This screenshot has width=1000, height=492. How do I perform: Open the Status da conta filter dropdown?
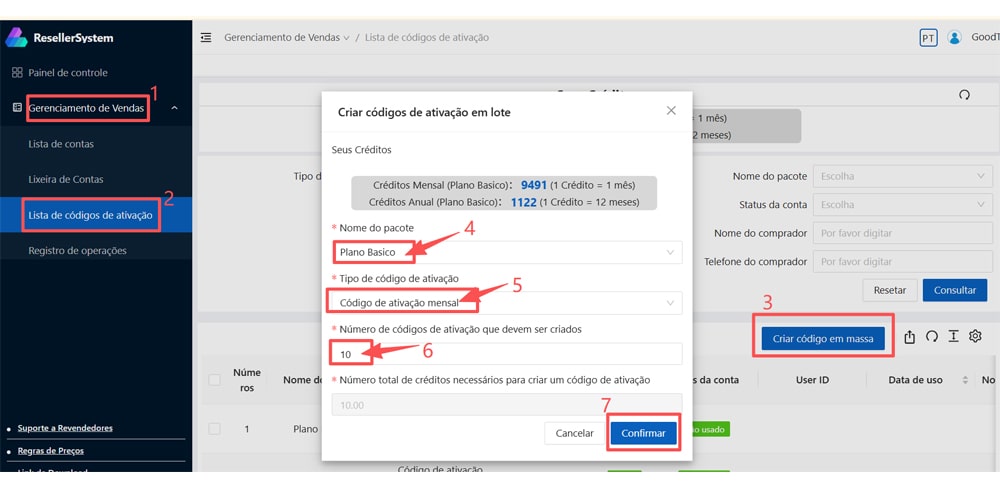coord(902,205)
